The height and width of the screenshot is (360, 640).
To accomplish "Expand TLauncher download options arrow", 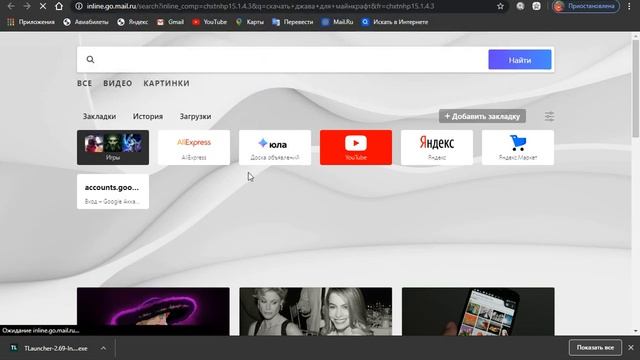I will coord(103,348).
